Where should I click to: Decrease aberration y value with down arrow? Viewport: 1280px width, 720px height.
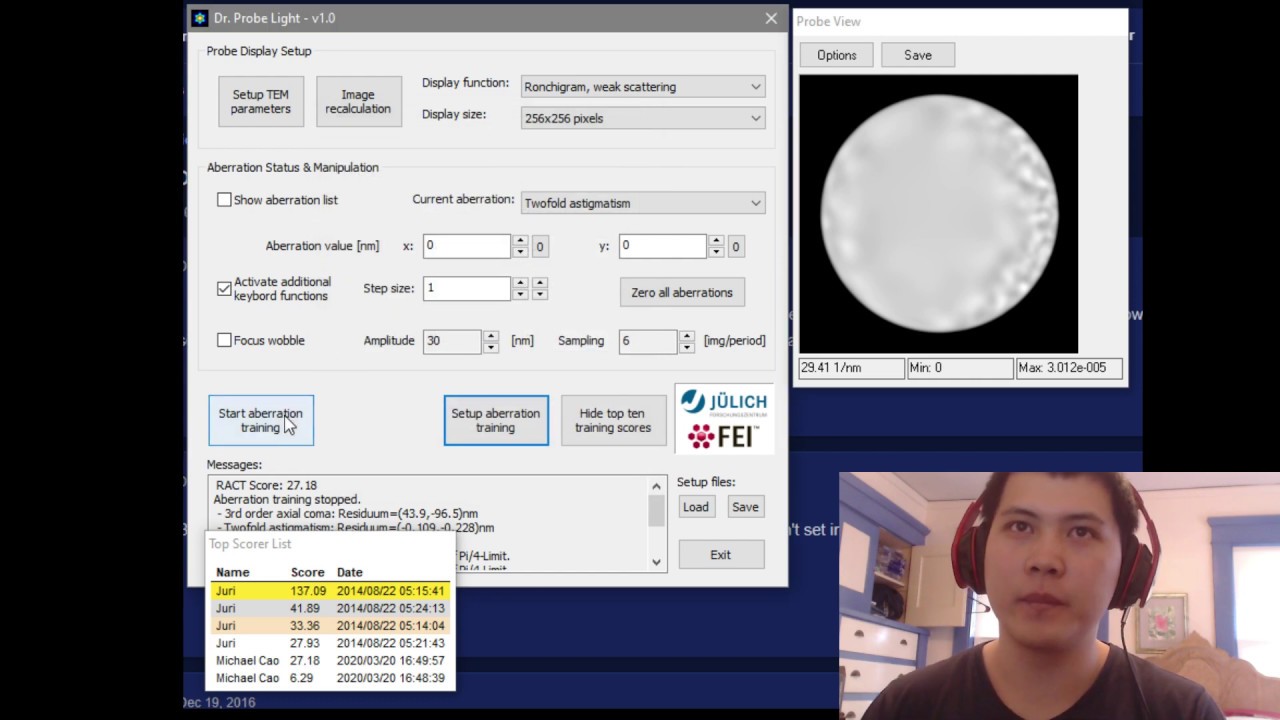pos(716,252)
